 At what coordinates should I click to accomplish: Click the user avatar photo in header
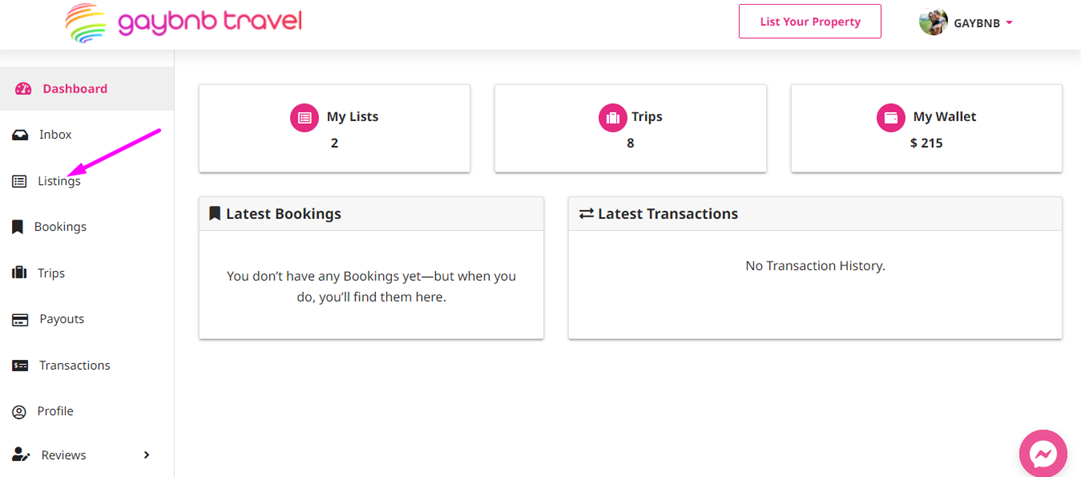pyautogui.click(x=933, y=22)
